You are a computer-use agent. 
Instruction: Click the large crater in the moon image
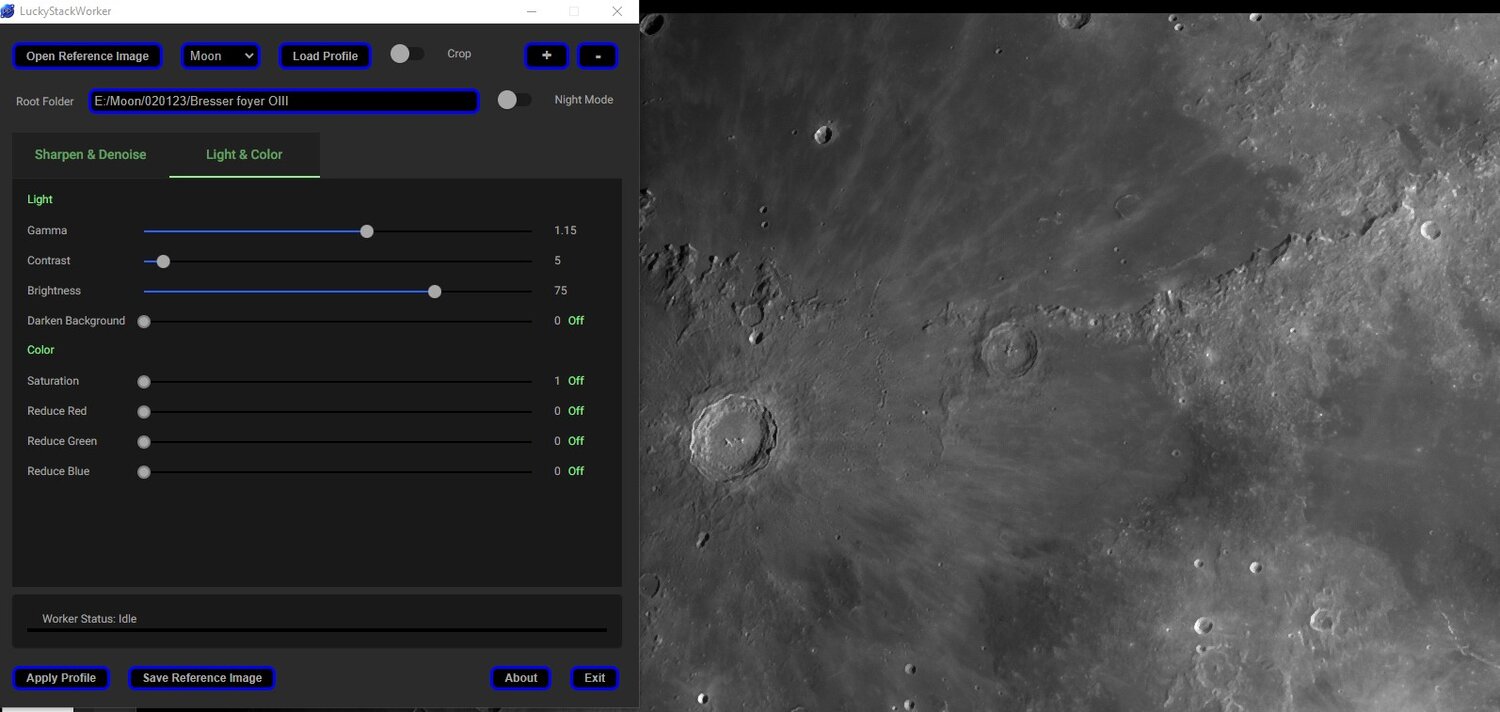733,436
